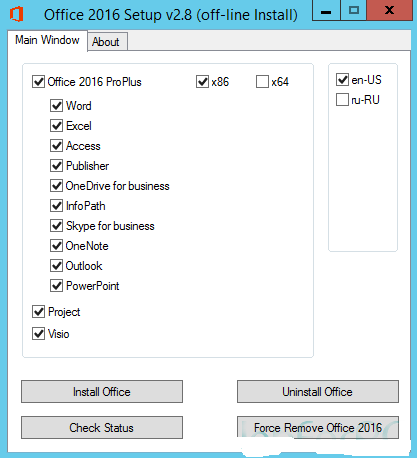
Task: Disable OneDrive for business
Action: pyautogui.click(x=57, y=186)
